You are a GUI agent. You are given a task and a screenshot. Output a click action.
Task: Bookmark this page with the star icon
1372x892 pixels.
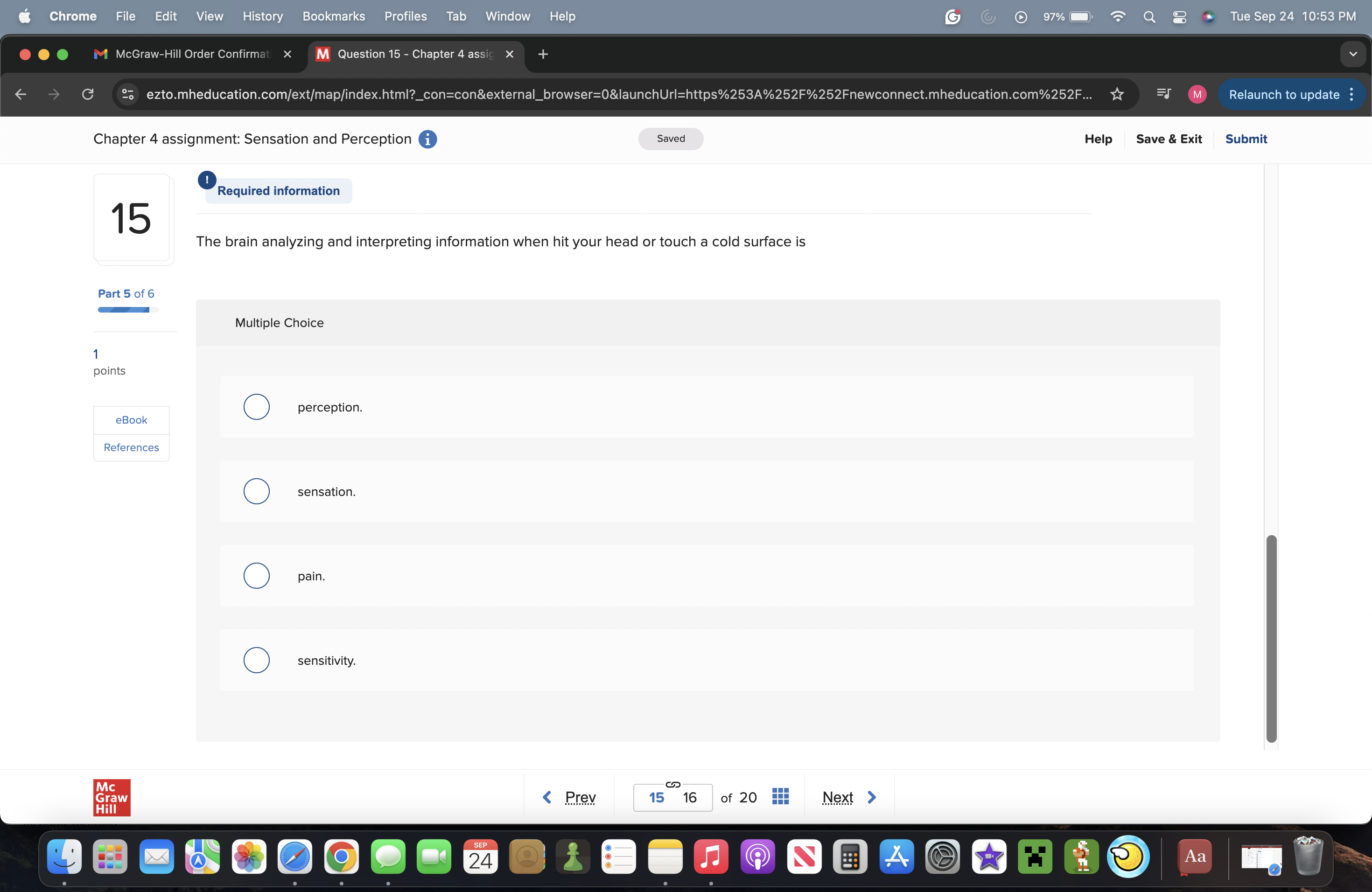[1117, 94]
